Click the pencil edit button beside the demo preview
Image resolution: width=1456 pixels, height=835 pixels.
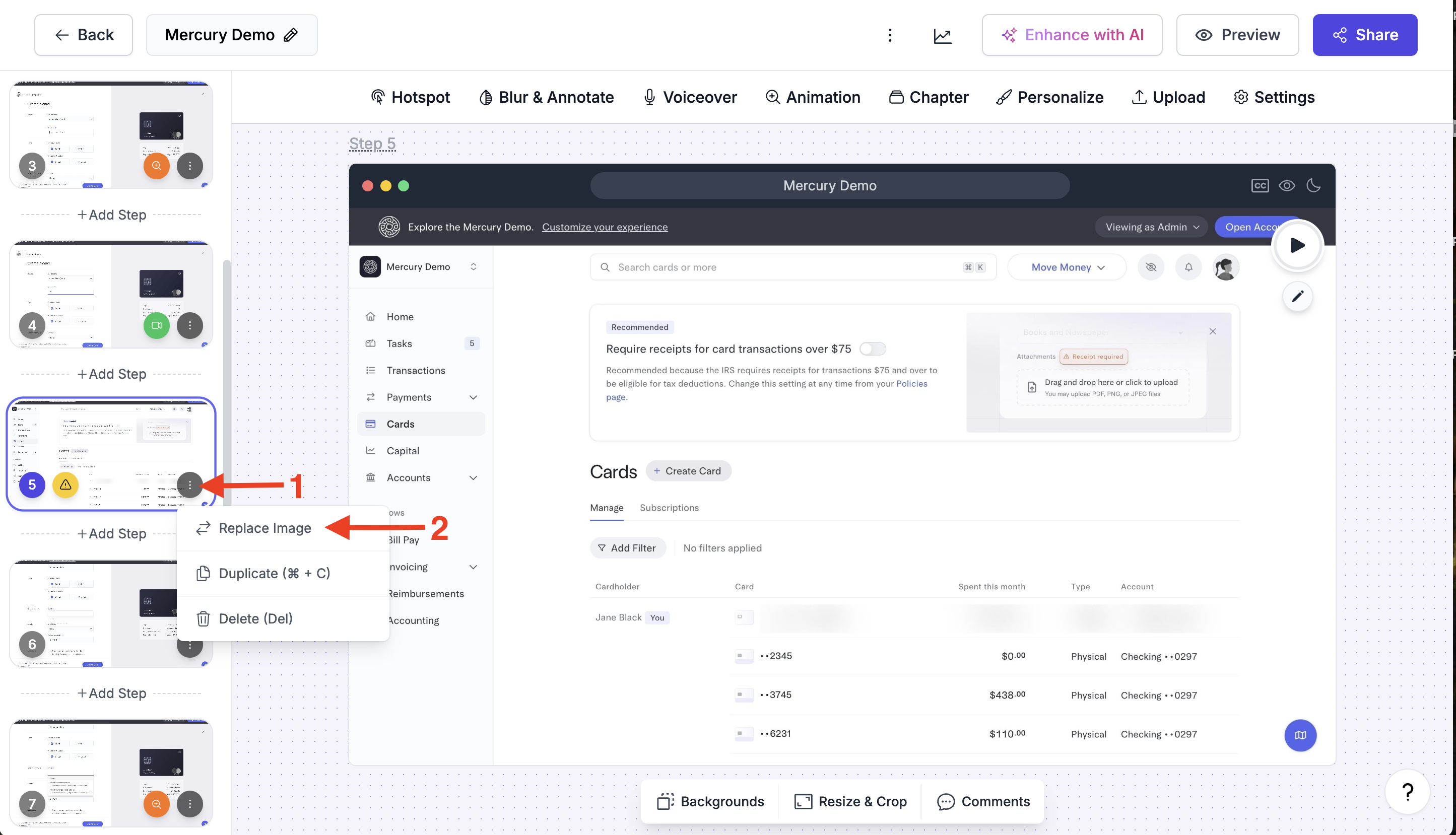pos(1297,297)
